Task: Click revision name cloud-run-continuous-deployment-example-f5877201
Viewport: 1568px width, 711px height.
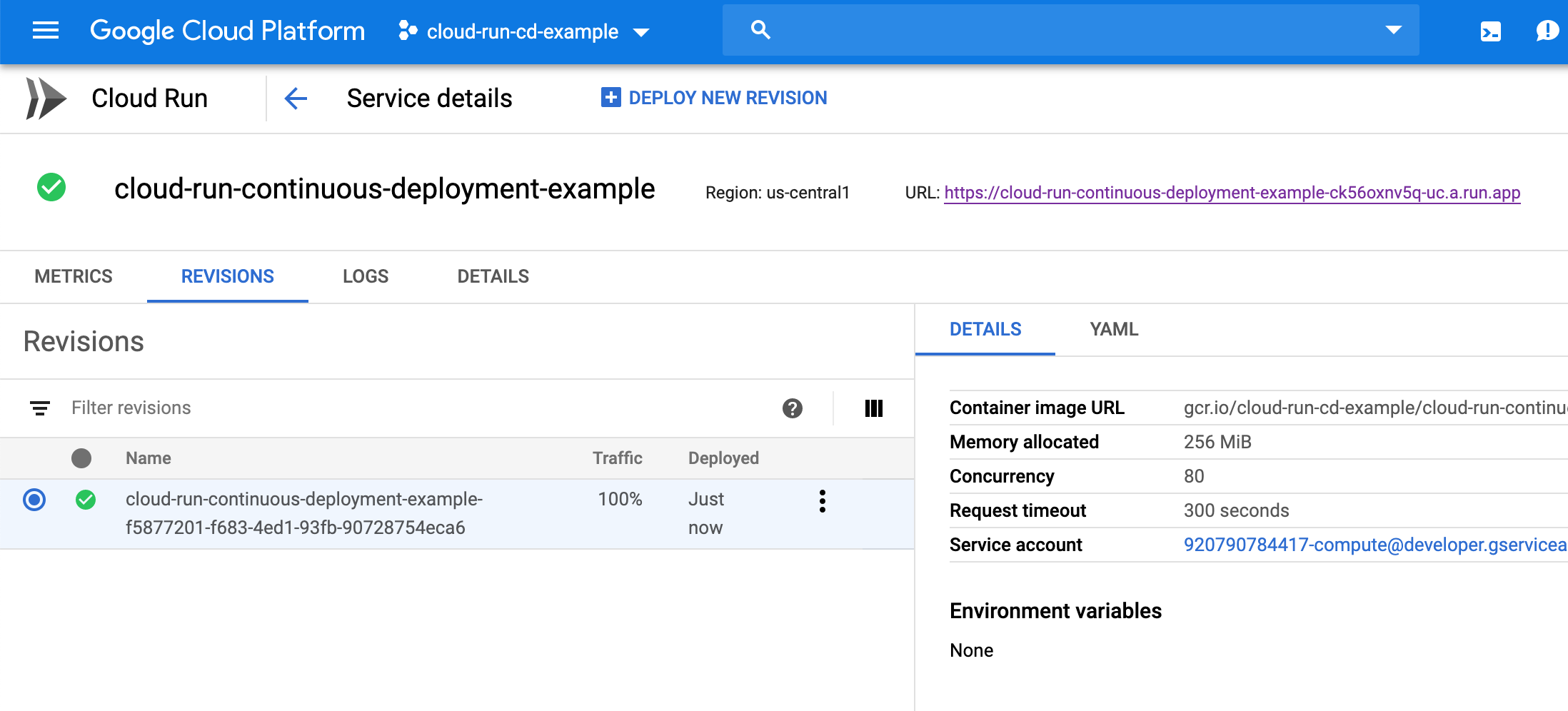Action: [x=304, y=513]
